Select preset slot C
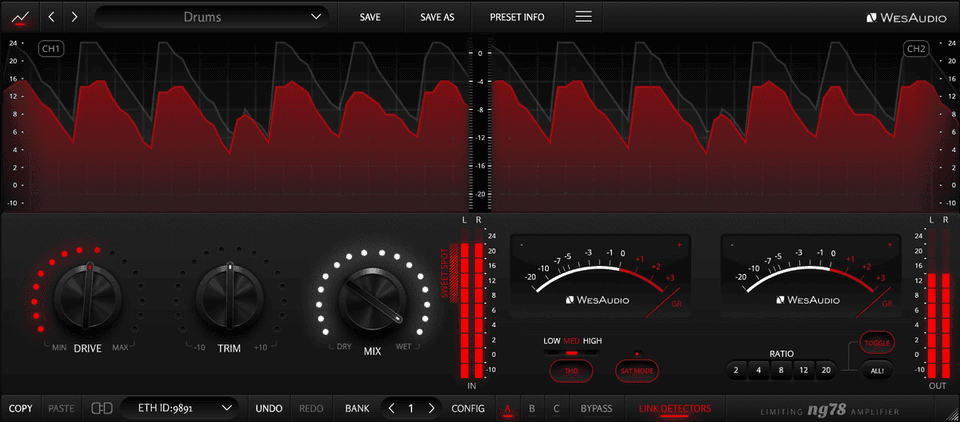Image resolution: width=960 pixels, height=422 pixels. pos(556,409)
